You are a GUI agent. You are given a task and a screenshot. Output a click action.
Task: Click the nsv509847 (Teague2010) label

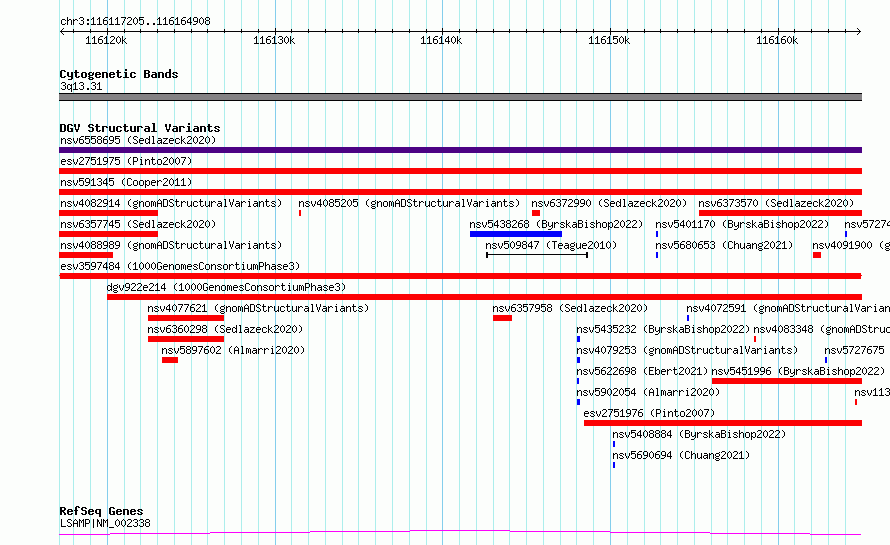pos(551,245)
